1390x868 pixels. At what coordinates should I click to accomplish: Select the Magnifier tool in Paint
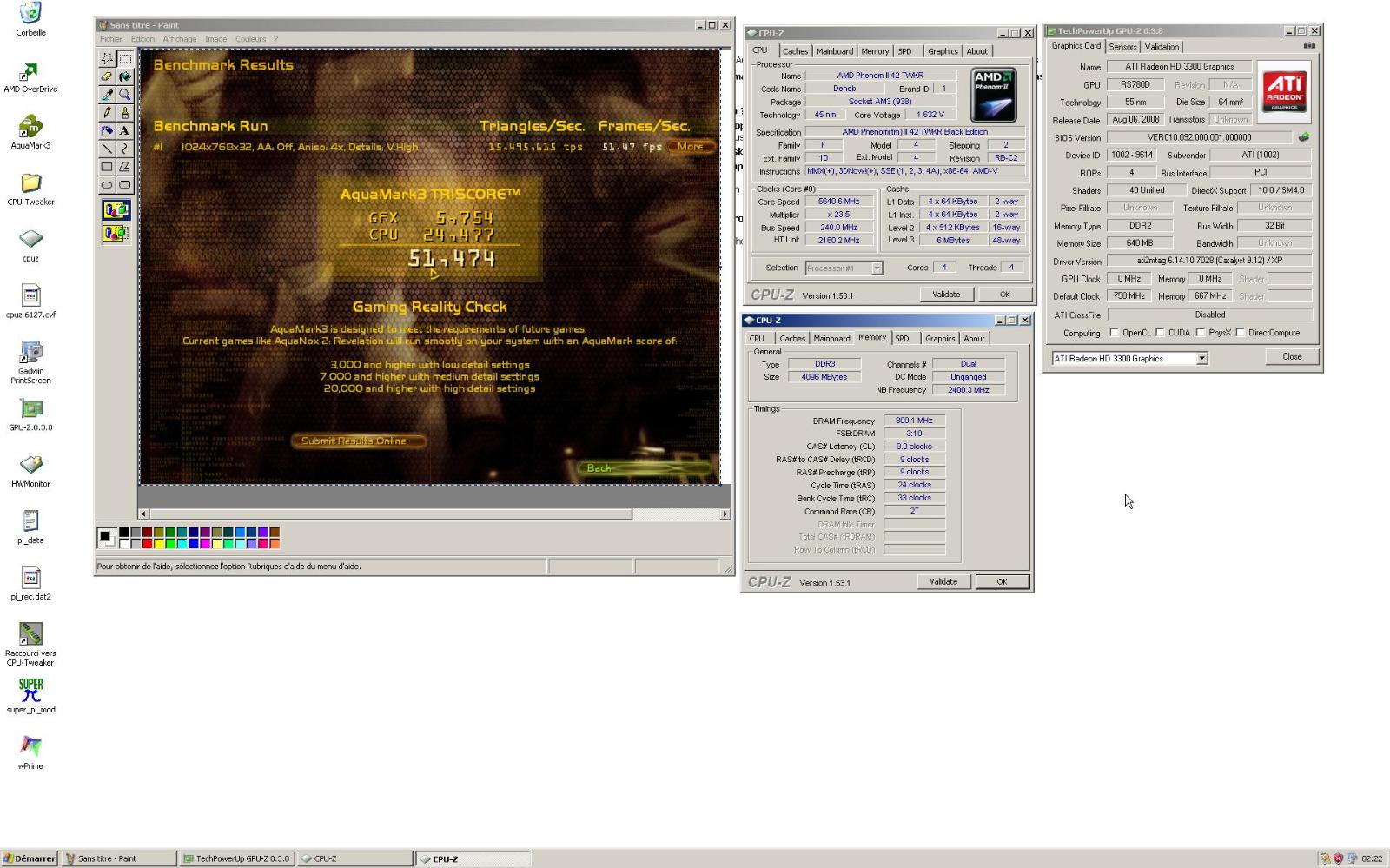coord(125,95)
